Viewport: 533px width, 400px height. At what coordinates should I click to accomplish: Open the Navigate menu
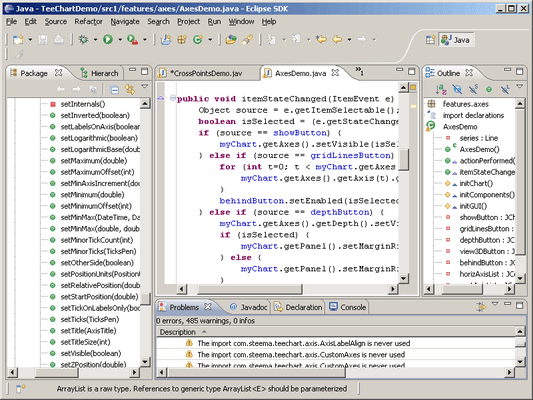(125, 22)
